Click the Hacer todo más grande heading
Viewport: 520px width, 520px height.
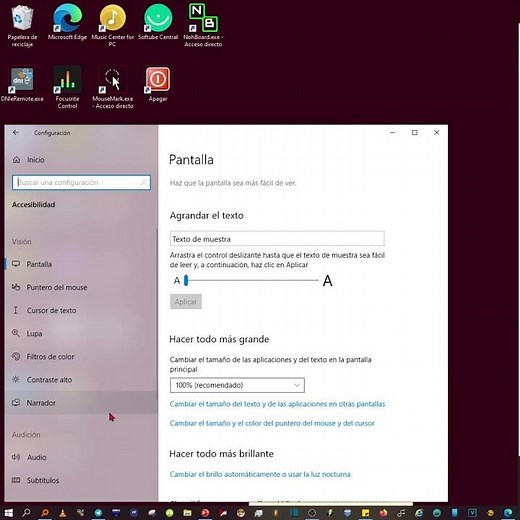[x=219, y=339]
